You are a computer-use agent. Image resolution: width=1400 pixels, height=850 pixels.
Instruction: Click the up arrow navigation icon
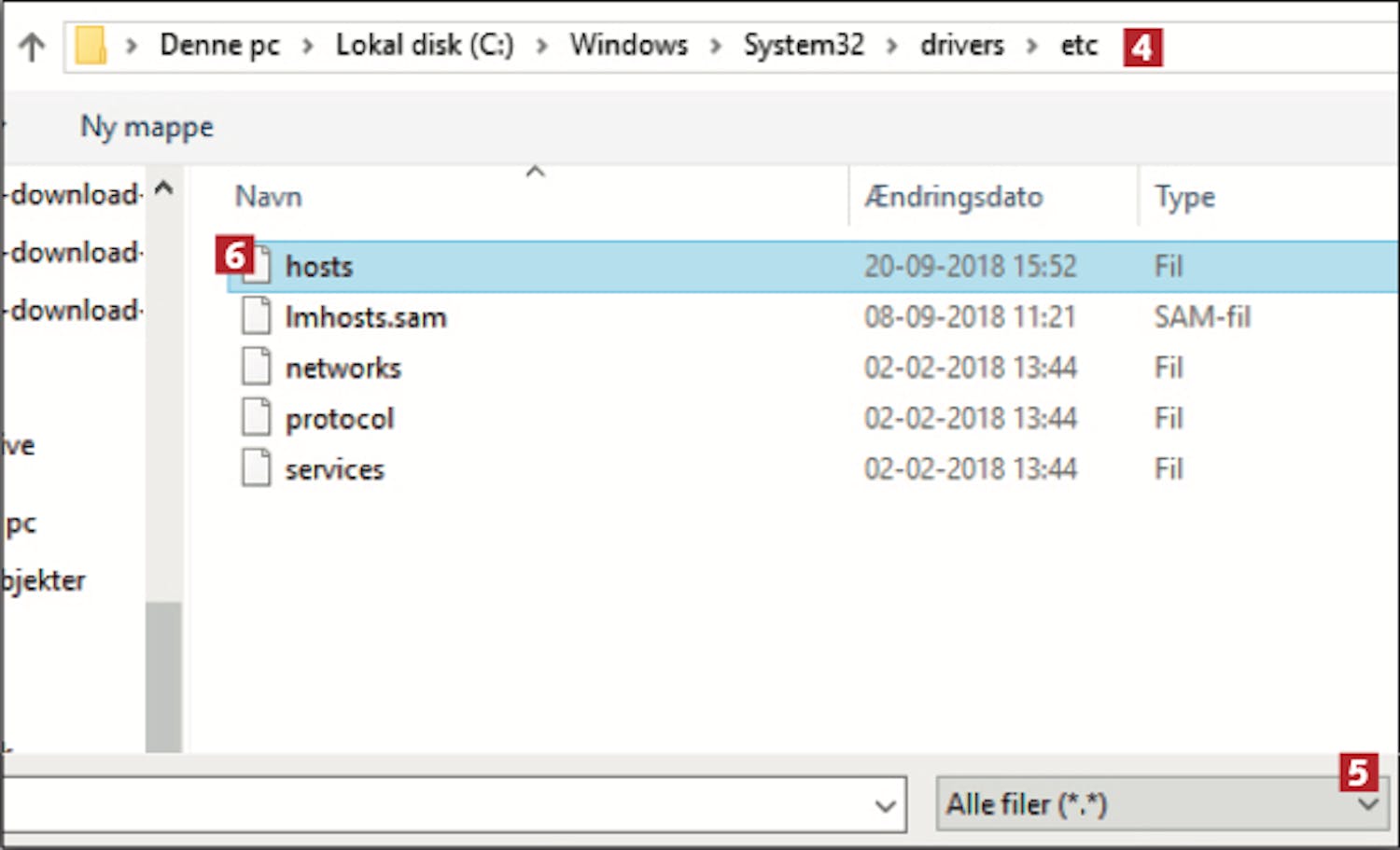pyautogui.click(x=32, y=46)
